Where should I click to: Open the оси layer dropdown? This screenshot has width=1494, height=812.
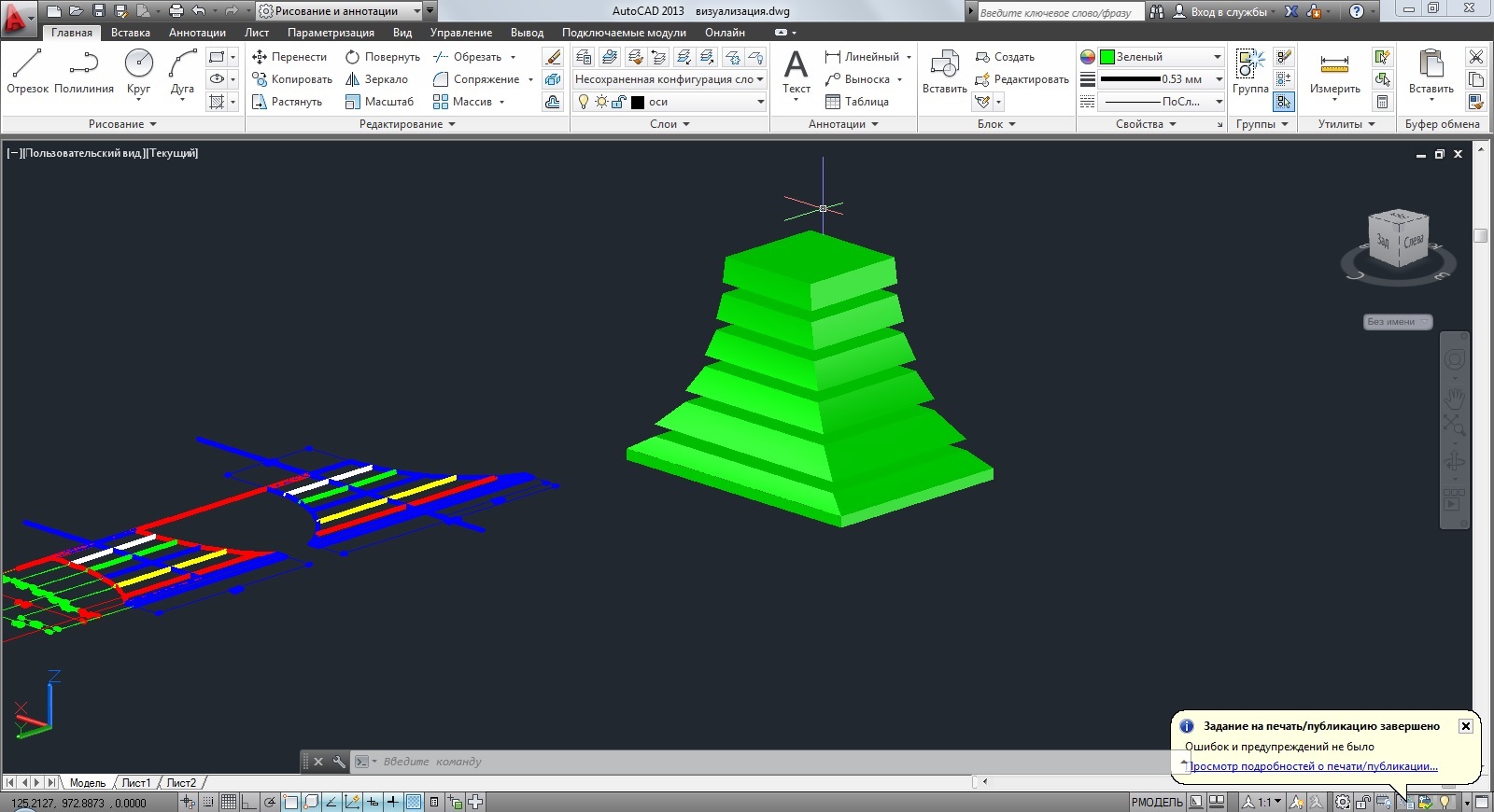[x=669, y=102]
